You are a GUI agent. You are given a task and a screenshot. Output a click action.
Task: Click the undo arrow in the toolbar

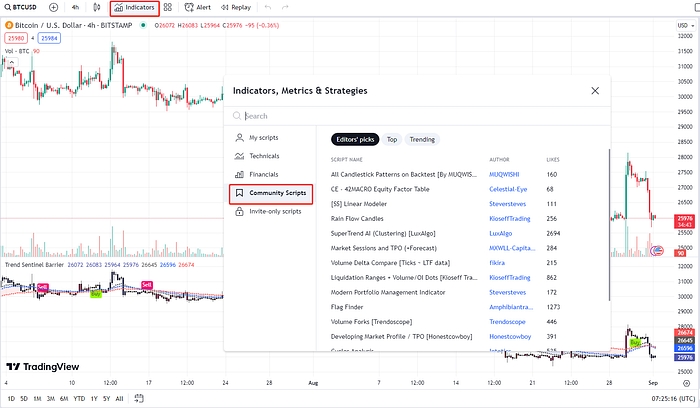pyautogui.click(x=269, y=7)
